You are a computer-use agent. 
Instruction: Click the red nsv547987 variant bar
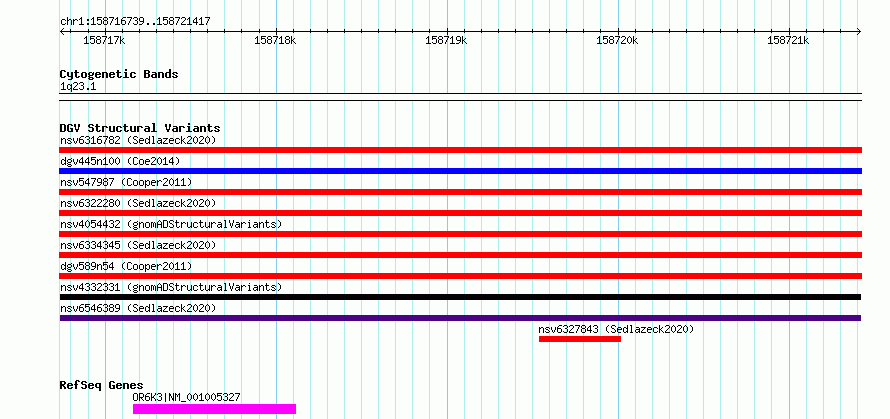click(460, 192)
